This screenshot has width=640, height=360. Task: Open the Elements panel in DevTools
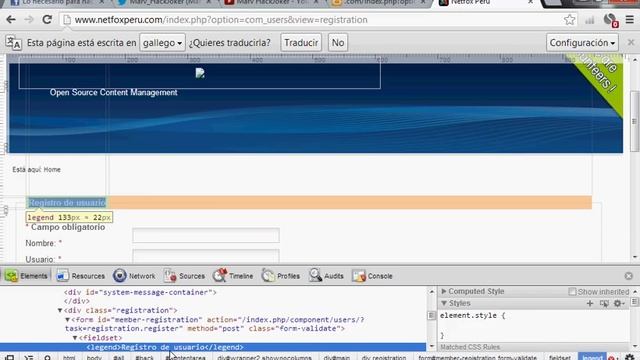click(x=27, y=276)
